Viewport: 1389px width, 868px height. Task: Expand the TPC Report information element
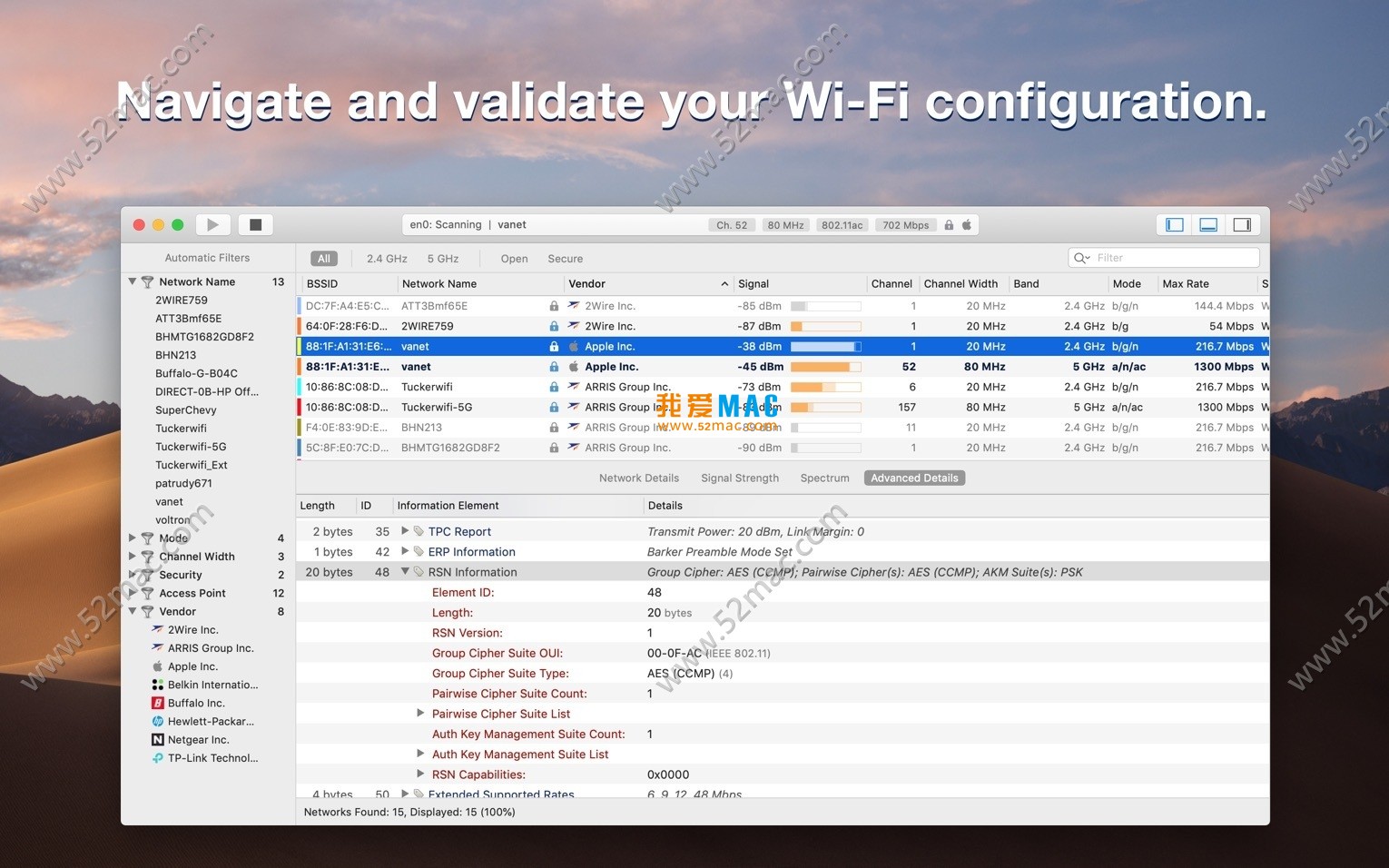(405, 531)
